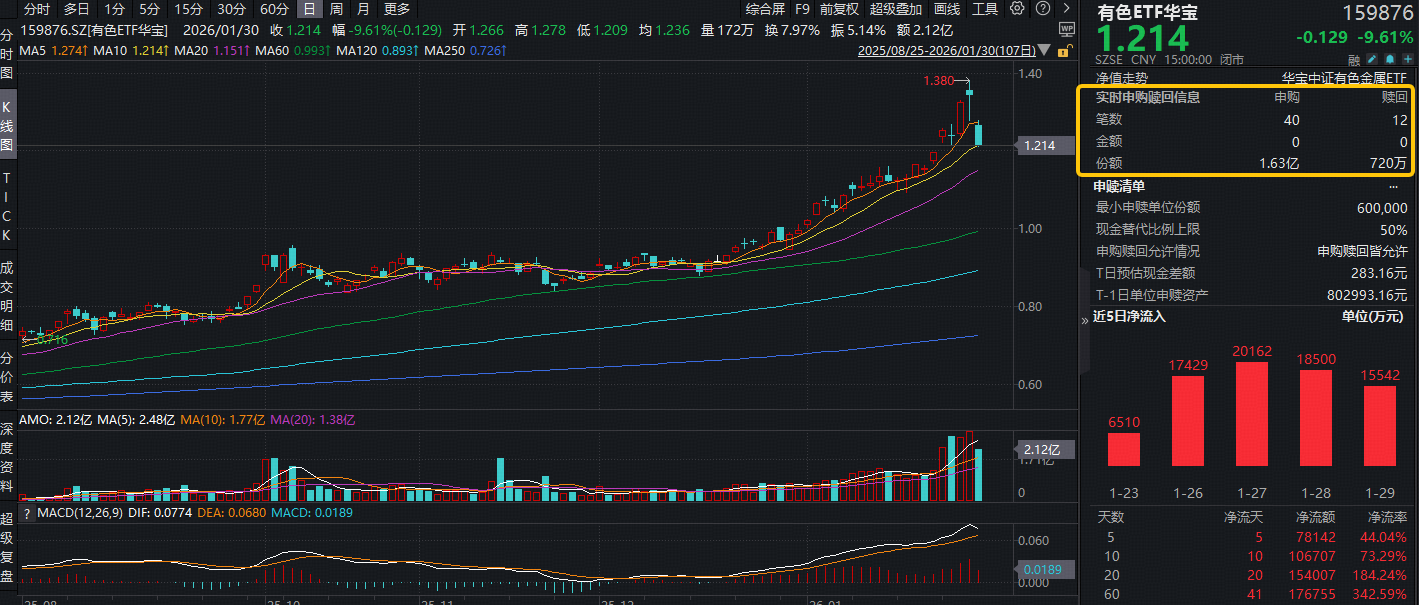
Task: Click the MACD question mark help icon
Action: pos(27,513)
